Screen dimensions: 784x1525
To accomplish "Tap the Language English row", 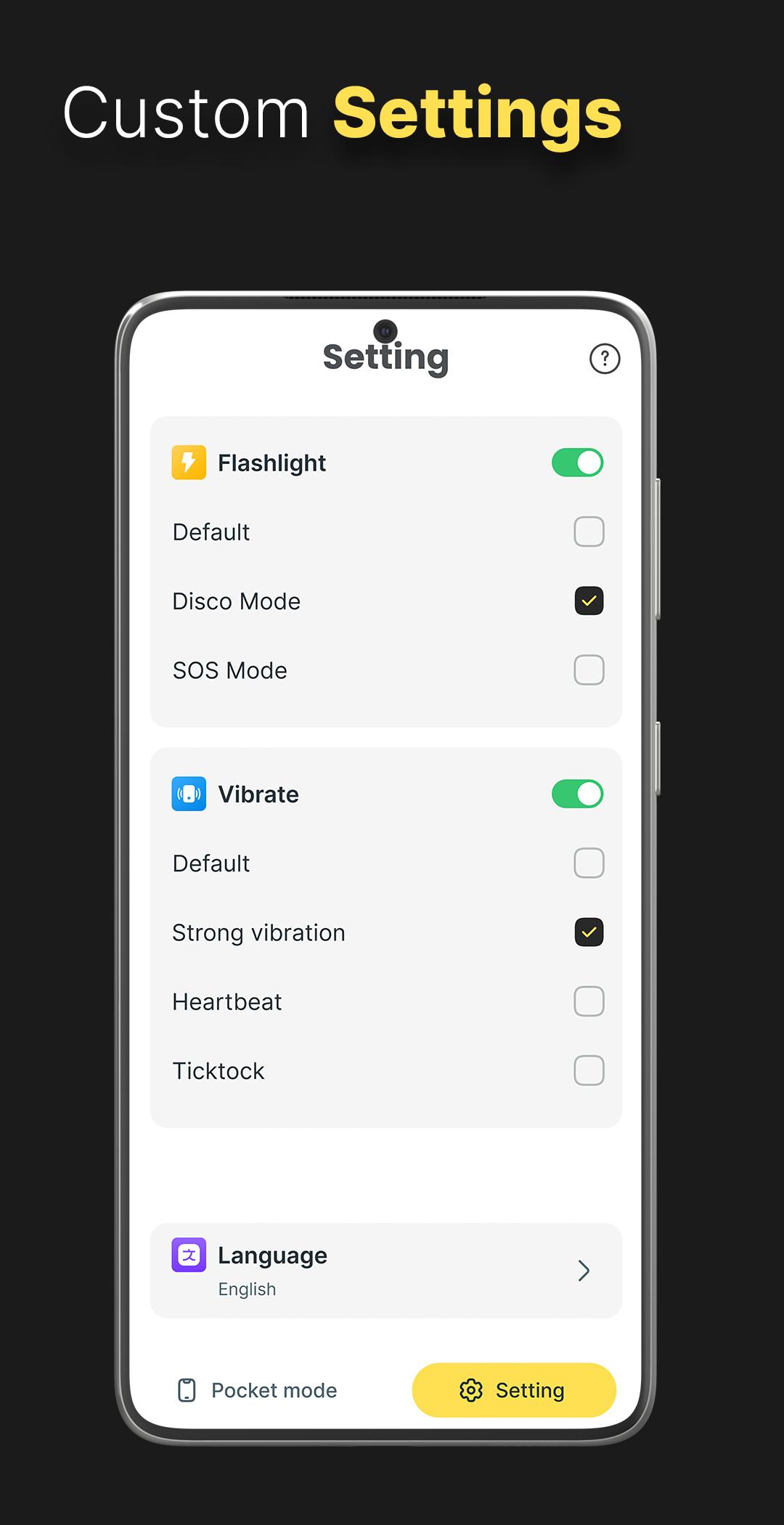I will pos(386,1270).
